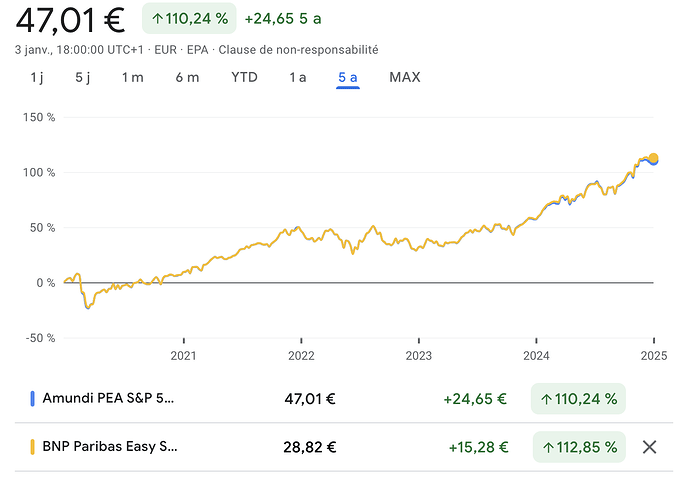Click the 110,24 % badge beside main price
Image resolution: width=690 pixels, height=479 pixels.
(x=189, y=18)
